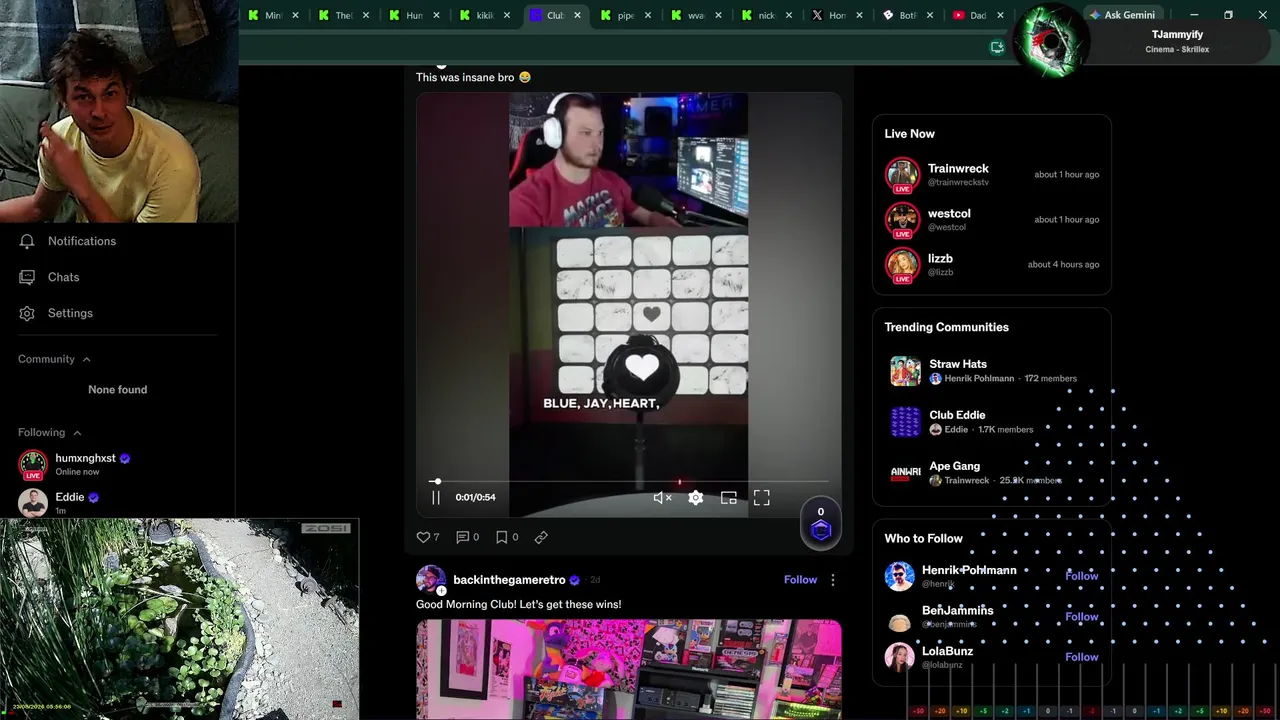
Task: Open backinthegameretro's post image
Action: 629,669
